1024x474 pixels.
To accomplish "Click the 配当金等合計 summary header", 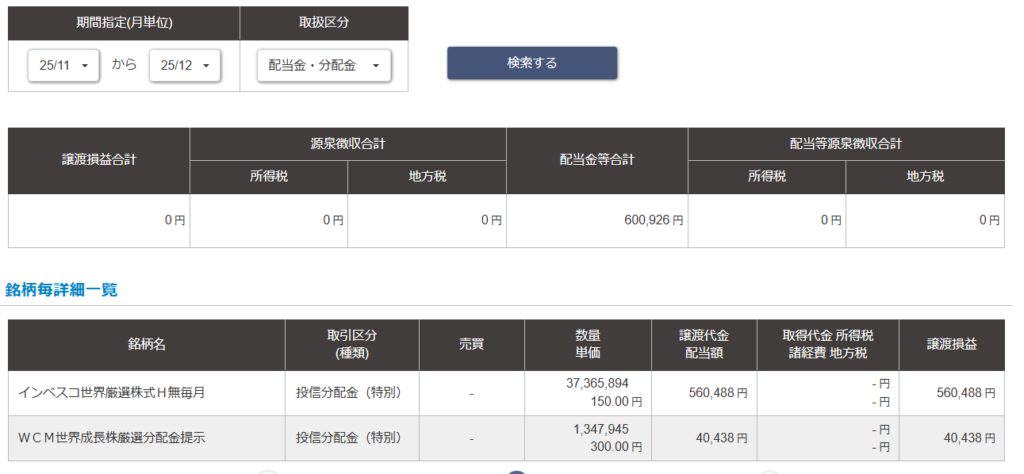I will coord(597,160).
